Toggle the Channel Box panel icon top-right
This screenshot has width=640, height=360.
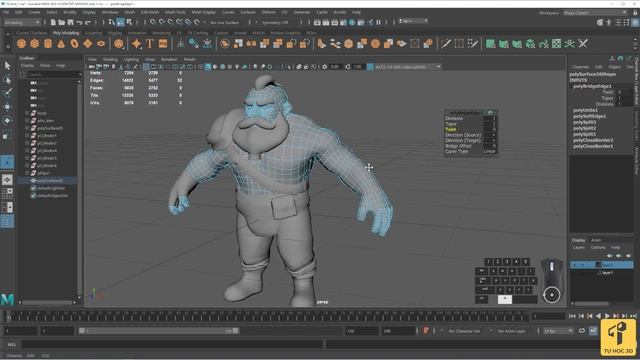(635, 22)
